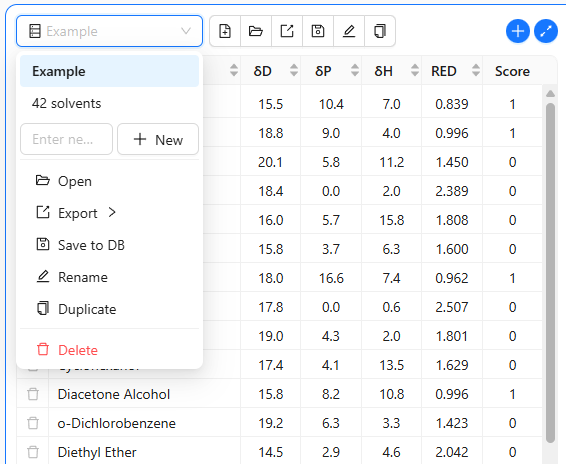566x464 pixels.
Task: Click the scrollbar up arrow
Action: (550, 94)
